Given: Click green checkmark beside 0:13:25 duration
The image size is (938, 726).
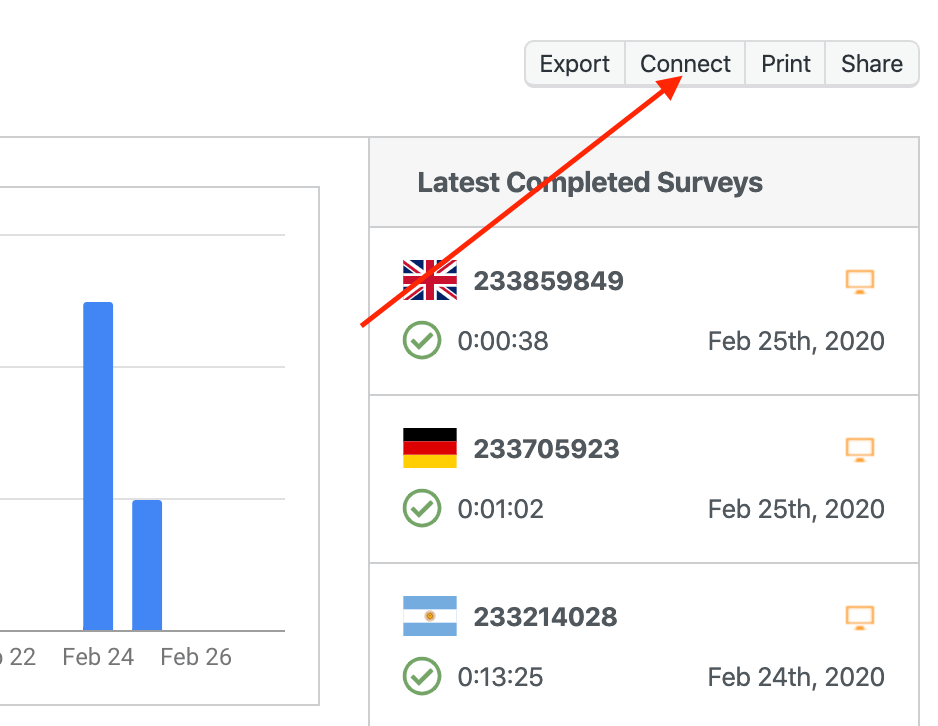Looking at the screenshot, I should [422, 676].
